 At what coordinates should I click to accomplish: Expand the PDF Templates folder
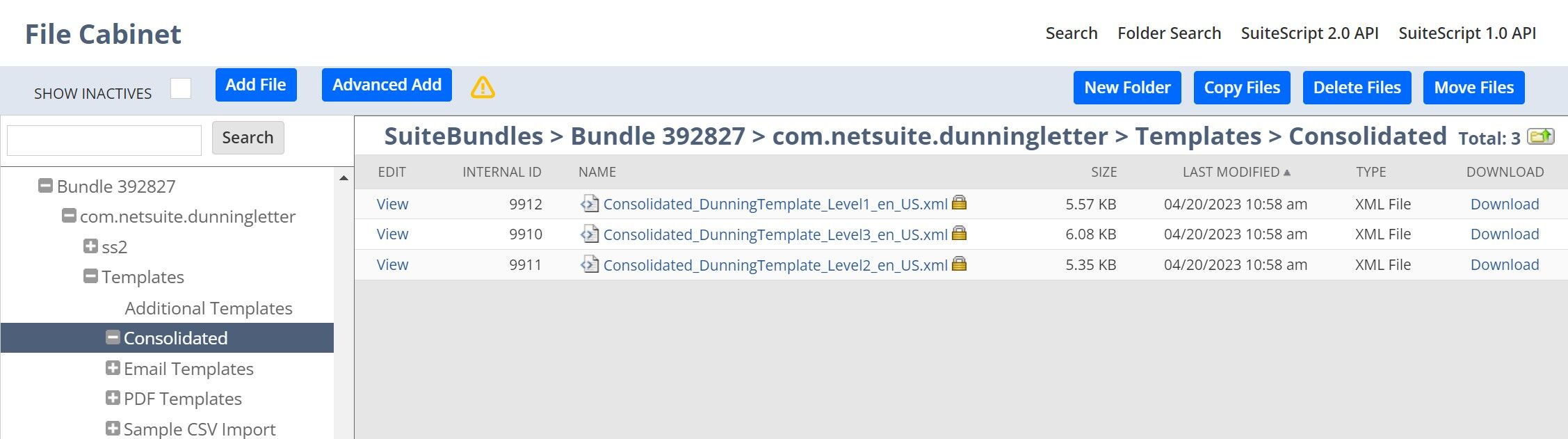coord(112,398)
